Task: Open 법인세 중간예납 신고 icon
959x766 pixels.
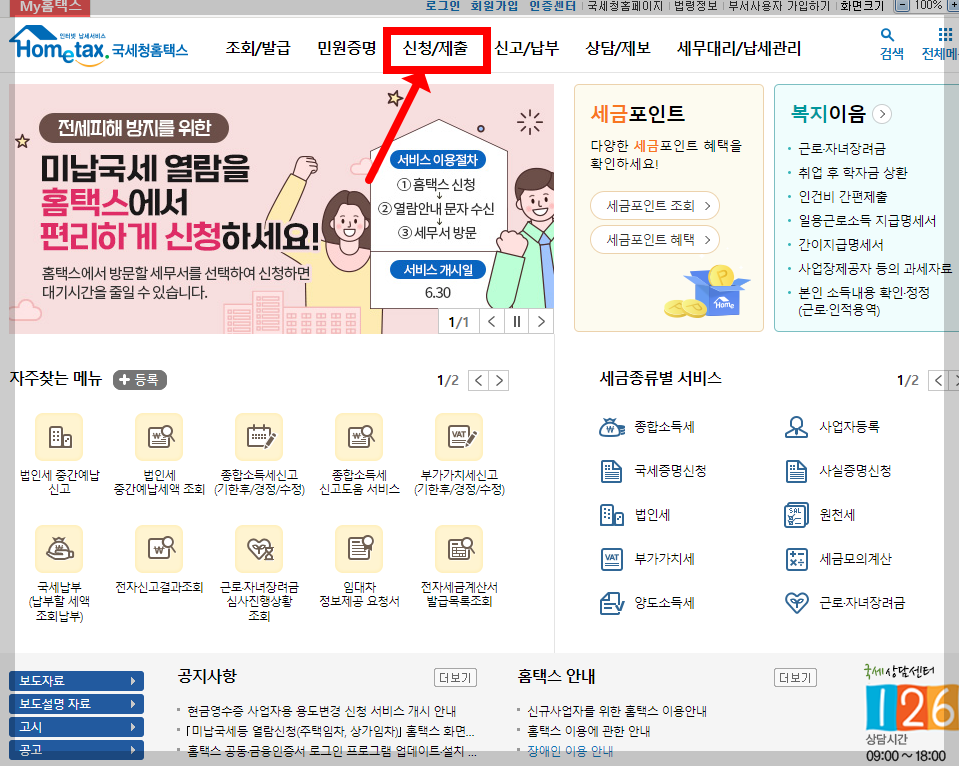Action: coord(59,437)
